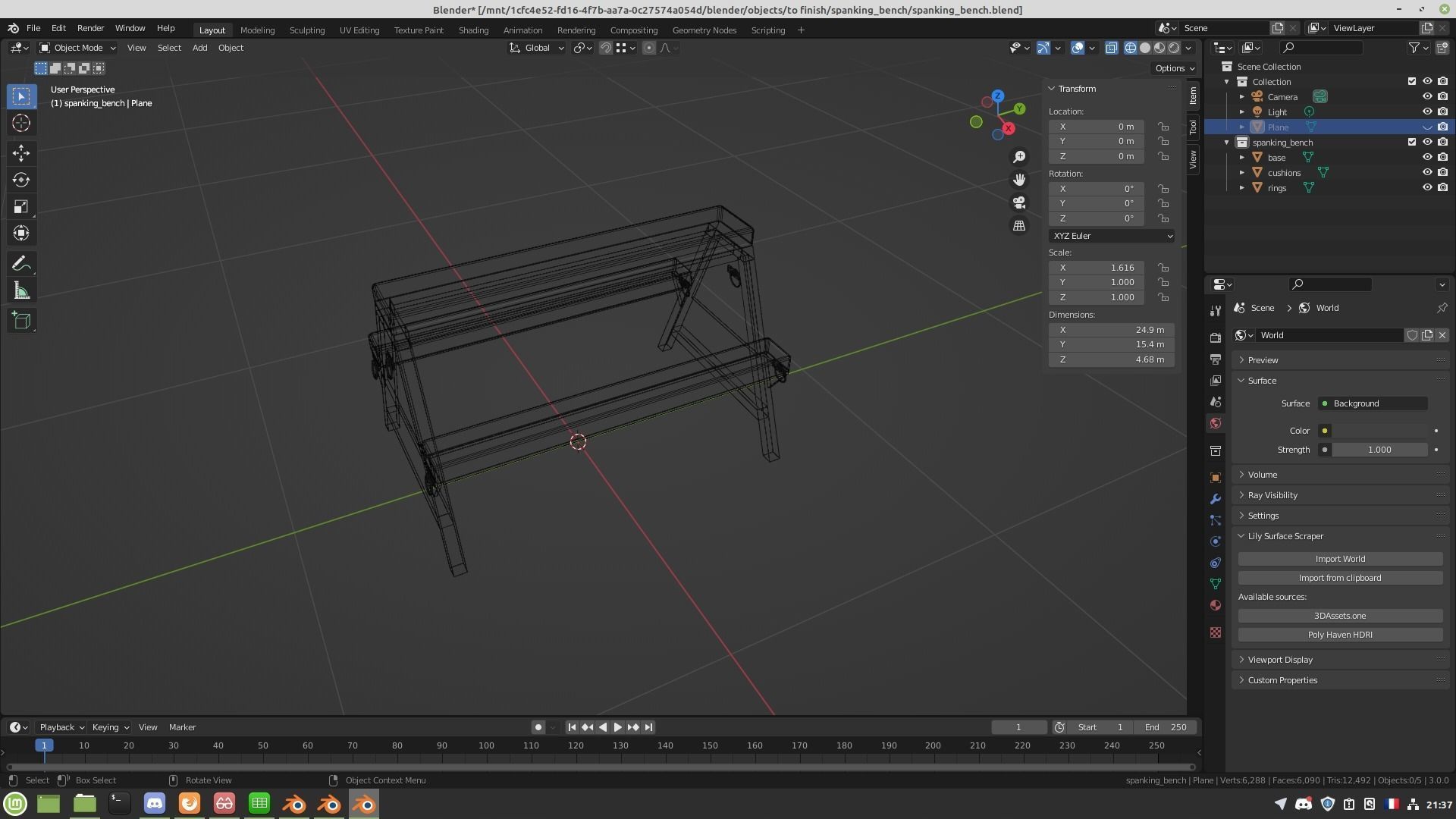Image resolution: width=1456 pixels, height=819 pixels.
Task: Select the Move tool
Action: (21, 153)
